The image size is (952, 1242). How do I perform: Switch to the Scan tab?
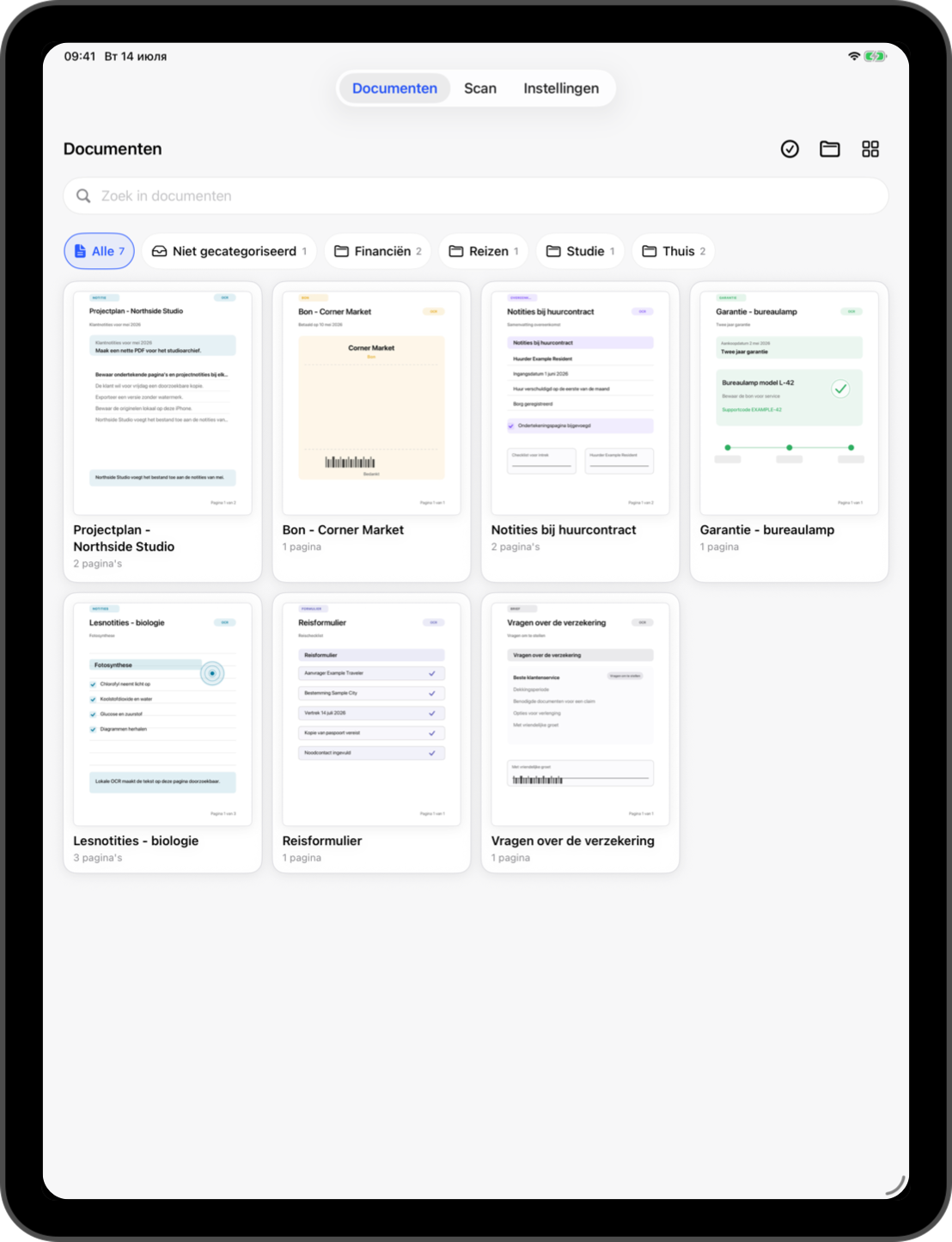pyautogui.click(x=480, y=89)
